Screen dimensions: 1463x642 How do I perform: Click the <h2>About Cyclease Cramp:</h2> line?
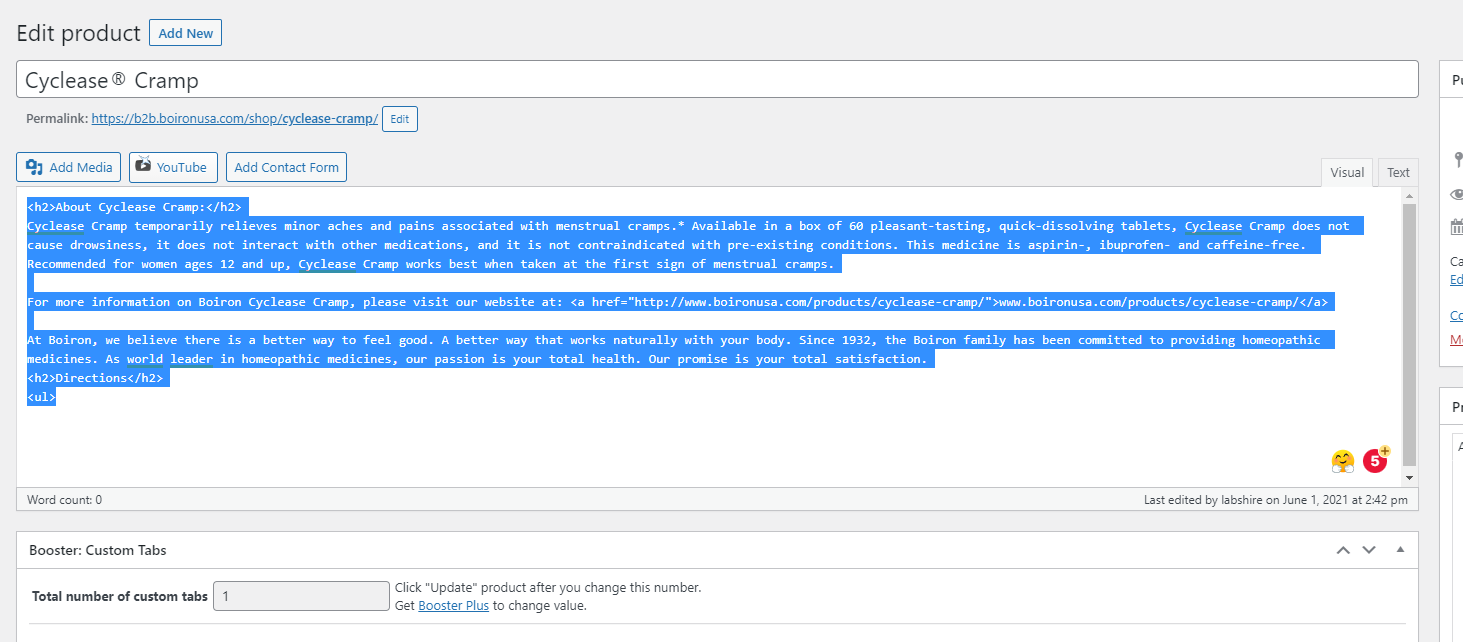click(134, 207)
